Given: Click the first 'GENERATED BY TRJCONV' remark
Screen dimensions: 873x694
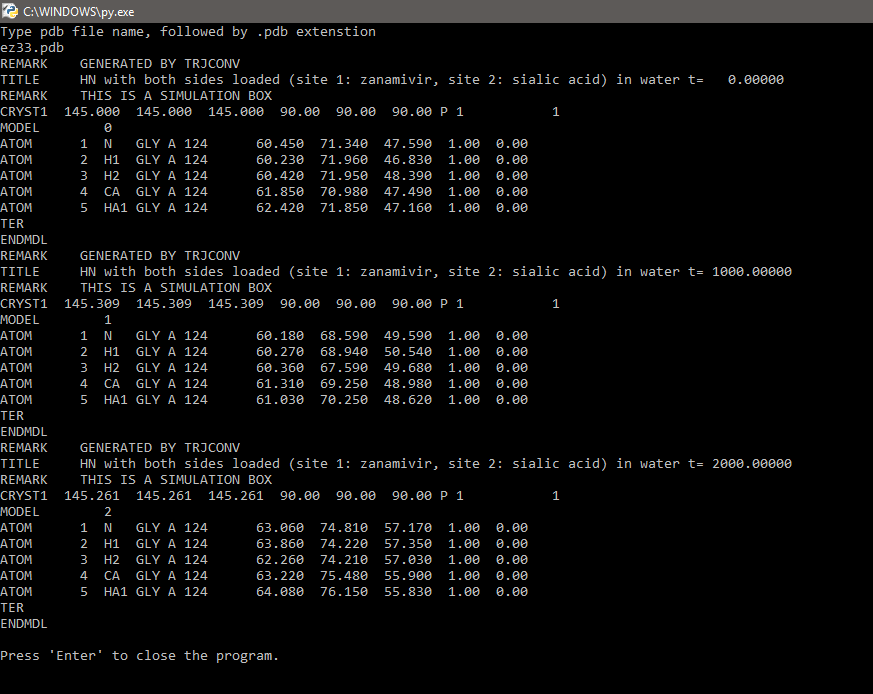Looking at the screenshot, I should (x=160, y=64).
